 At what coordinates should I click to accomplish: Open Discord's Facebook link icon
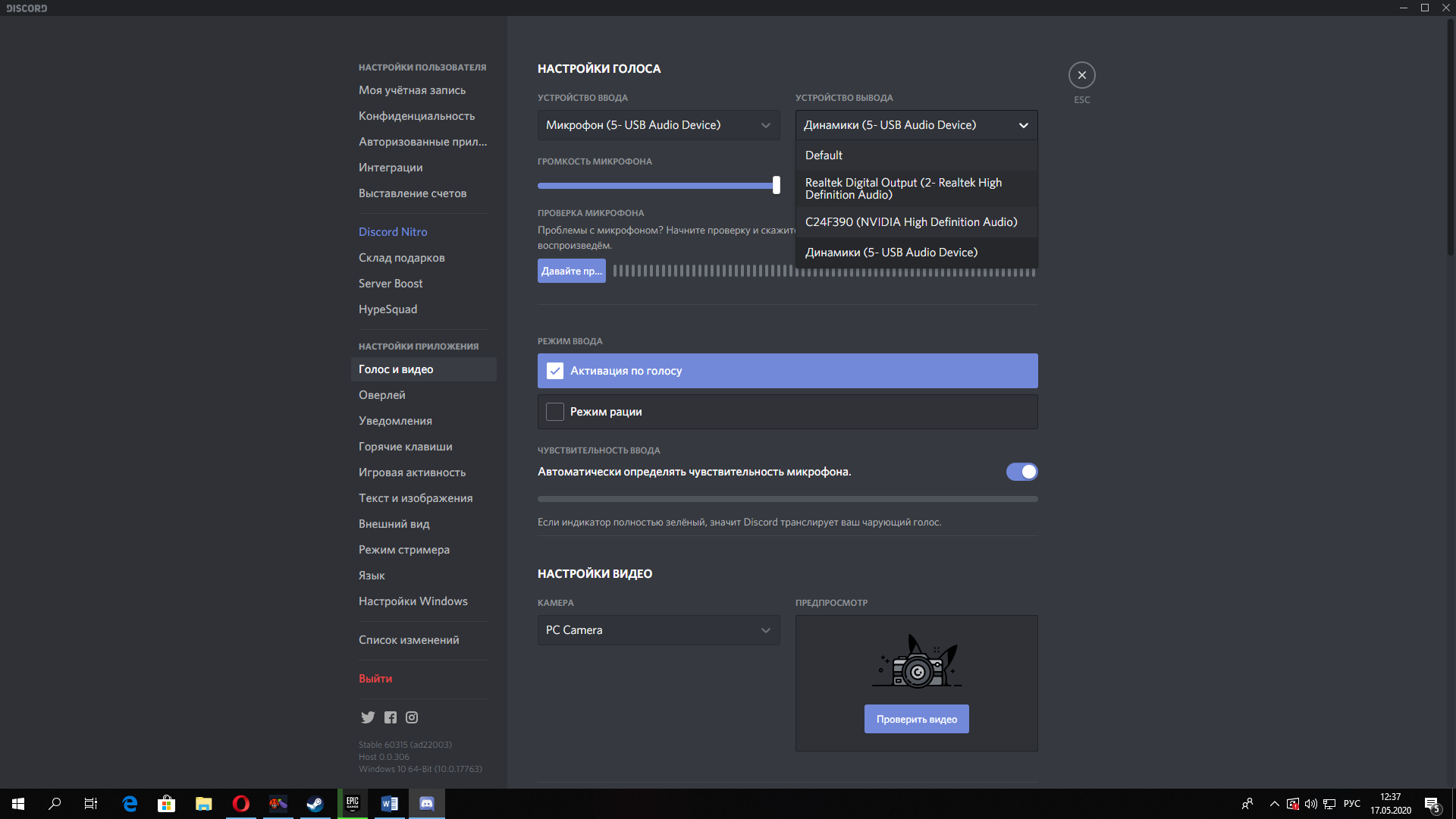(x=391, y=717)
